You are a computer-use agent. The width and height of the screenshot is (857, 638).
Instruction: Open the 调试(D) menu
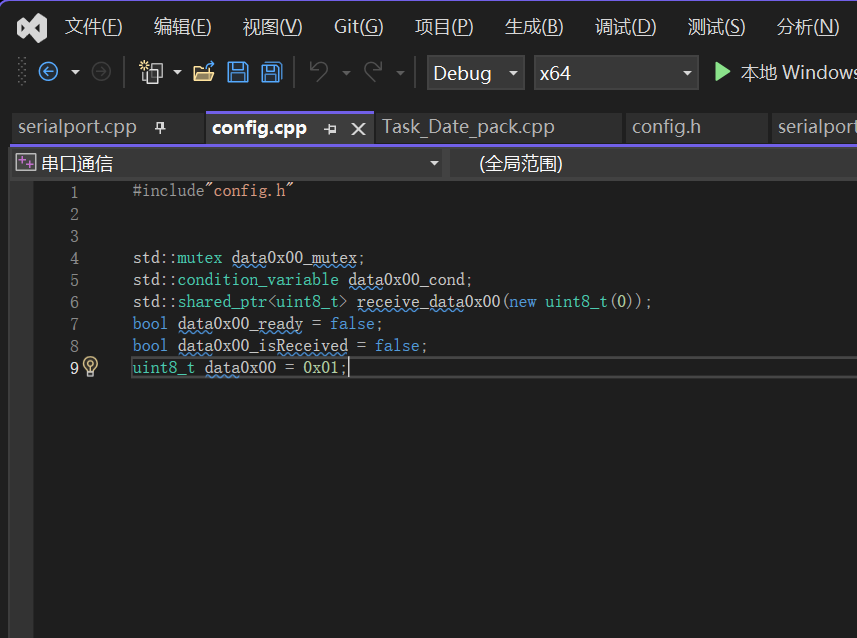point(625,27)
